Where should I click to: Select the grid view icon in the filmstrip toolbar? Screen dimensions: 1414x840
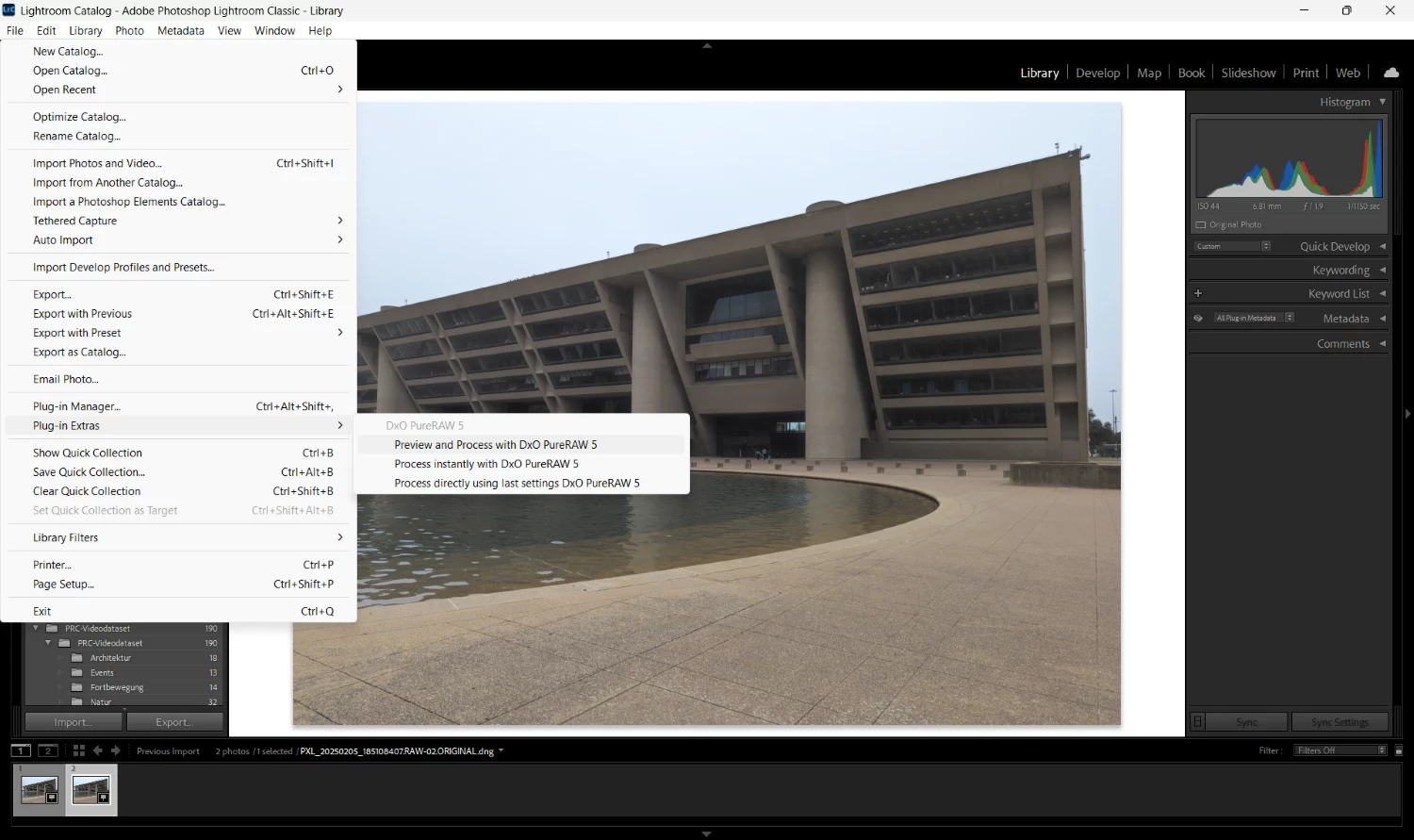(x=78, y=750)
